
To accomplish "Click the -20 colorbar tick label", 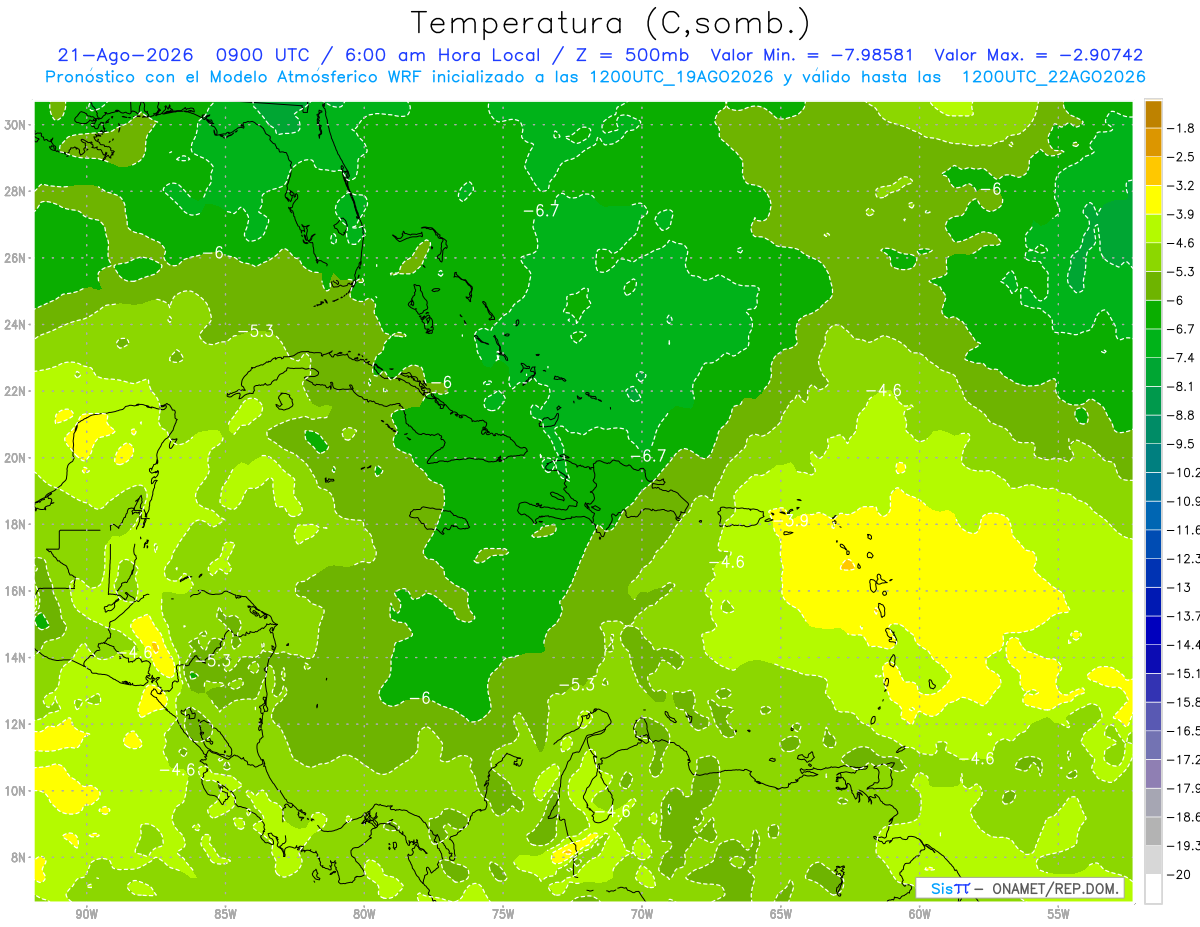I will (1180, 875).
